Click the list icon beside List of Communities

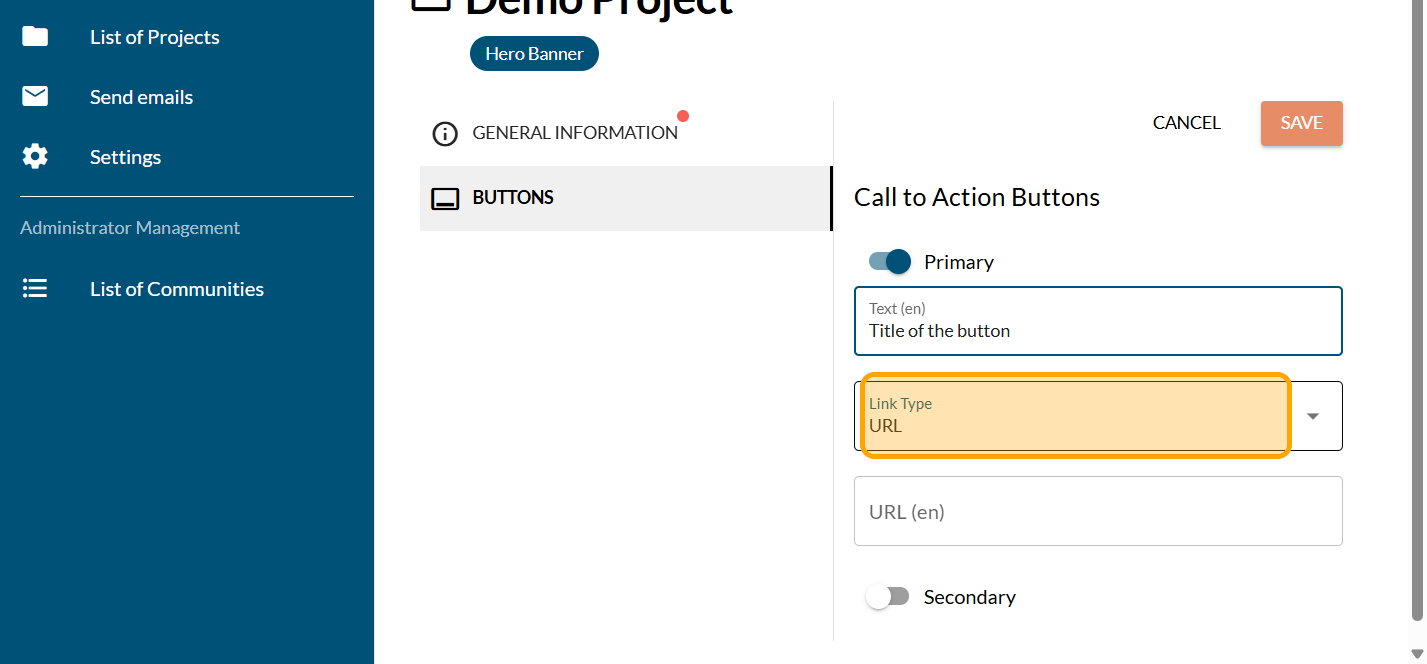click(35, 289)
